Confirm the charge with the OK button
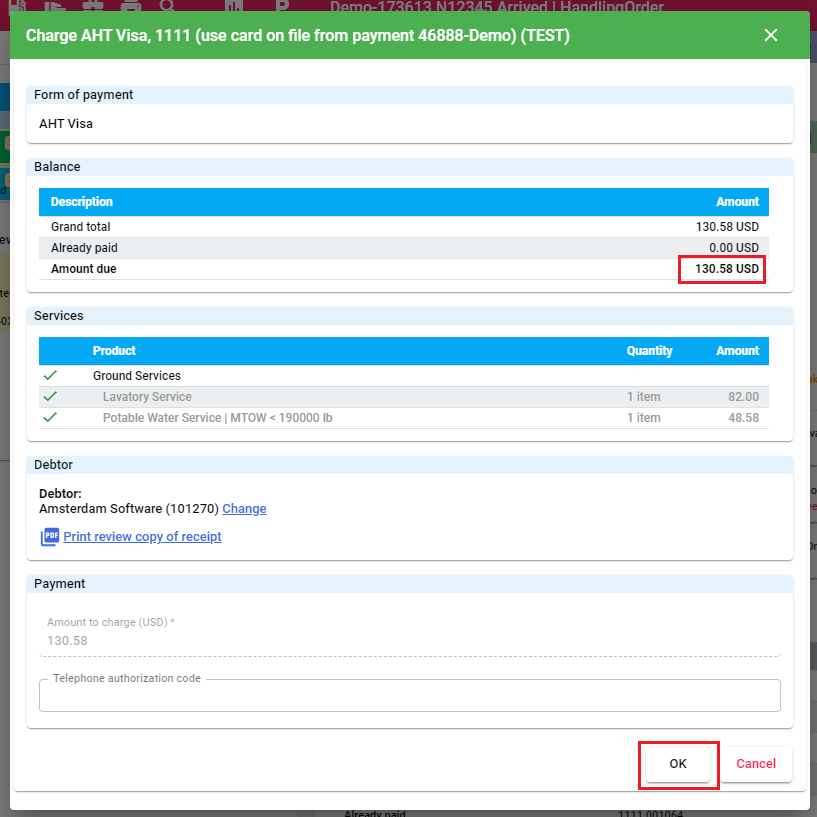The width and height of the screenshot is (817, 817). tap(678, 764)
